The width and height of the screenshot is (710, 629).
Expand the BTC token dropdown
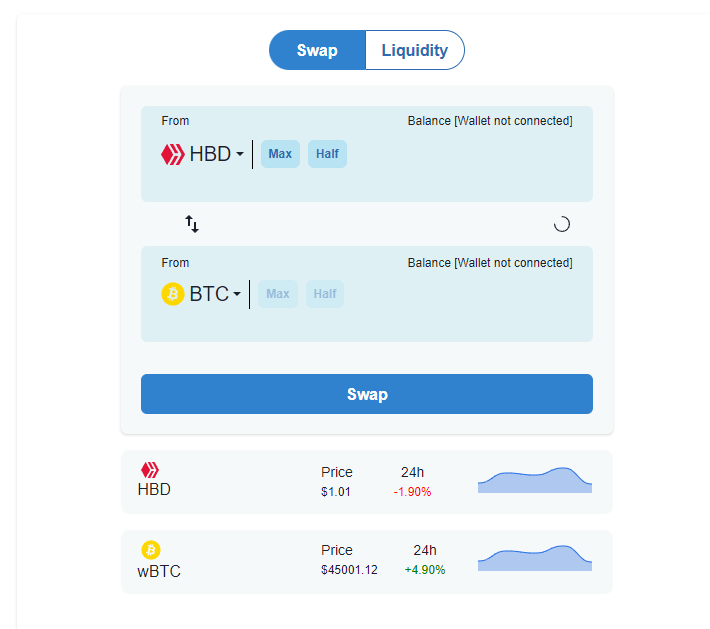pyautogui.click(x=215, y=294)
